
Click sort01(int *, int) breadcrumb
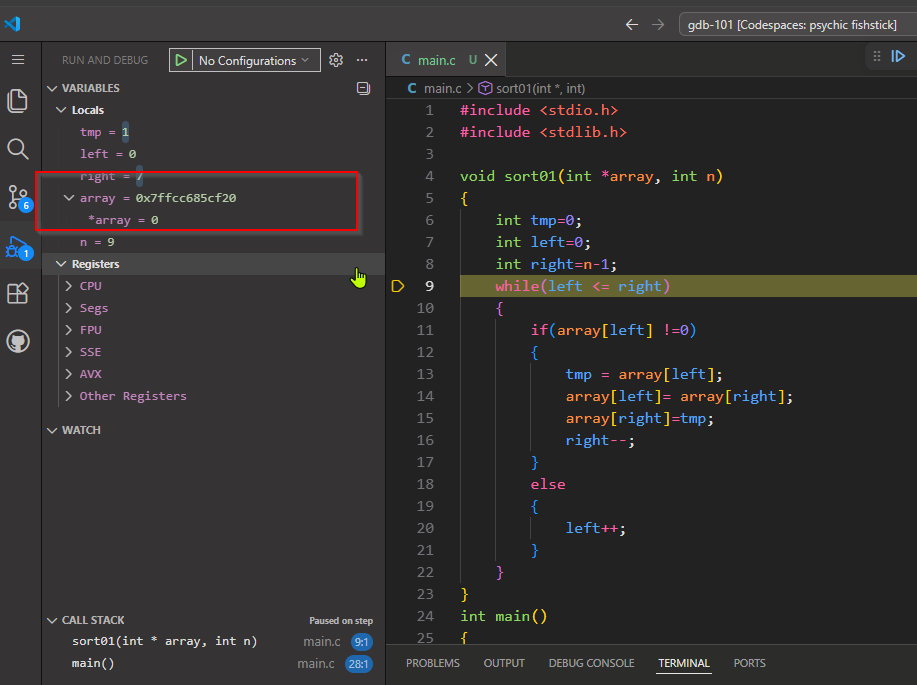tap(540, 88)
